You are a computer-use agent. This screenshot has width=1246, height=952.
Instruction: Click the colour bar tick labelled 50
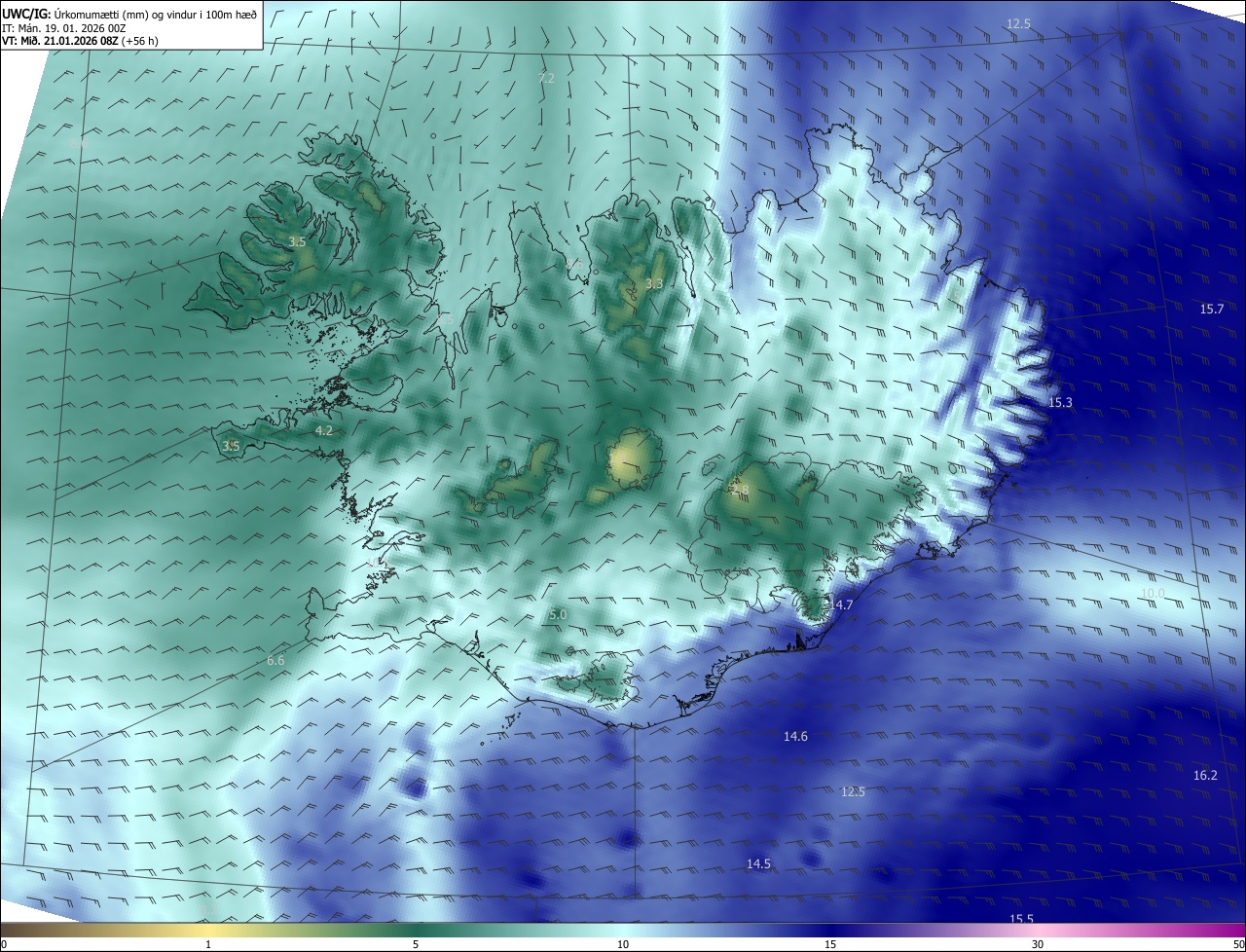click(x=1239, y=944)
